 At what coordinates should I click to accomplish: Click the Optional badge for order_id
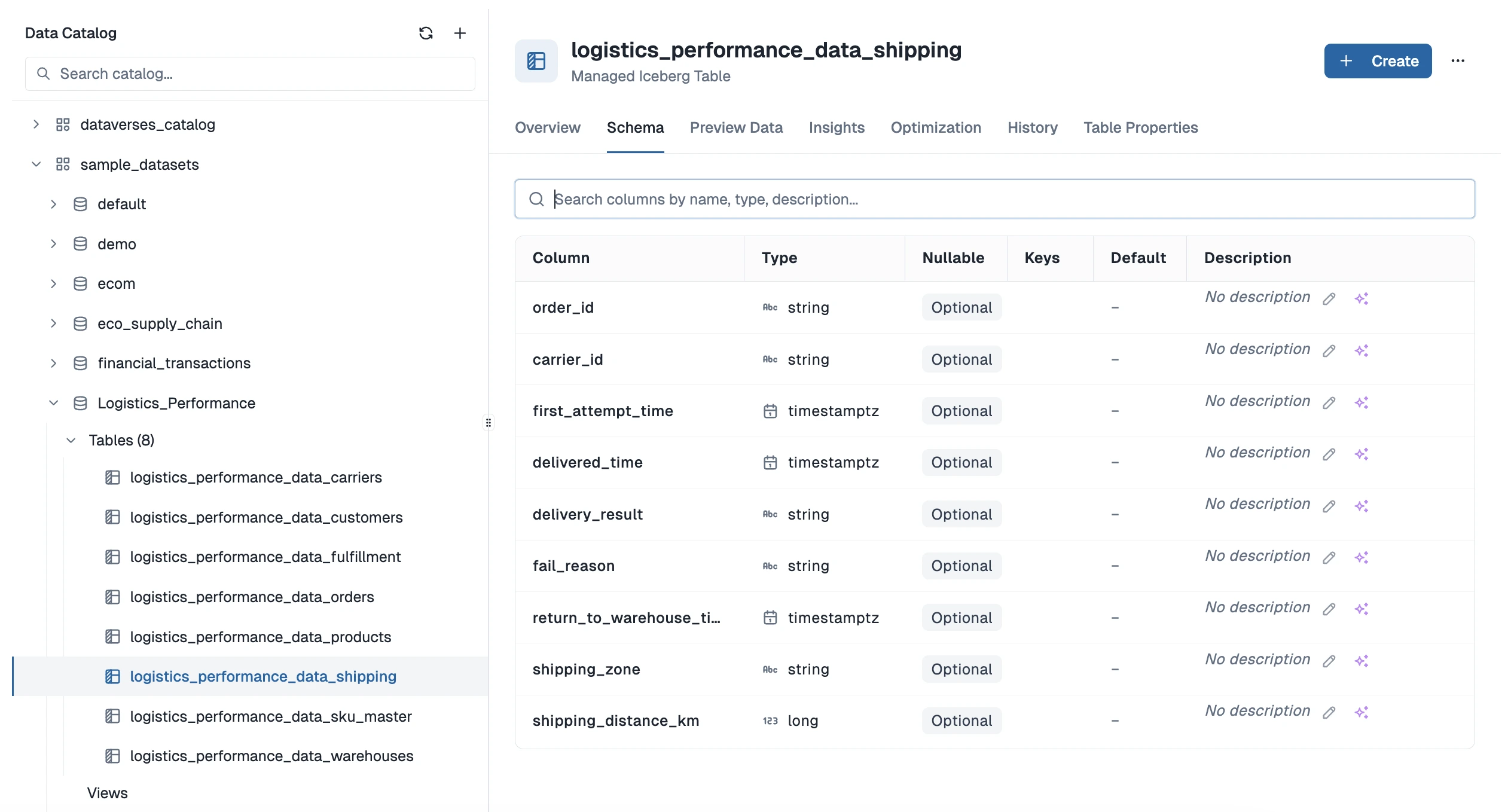click(x=961, y=307)
